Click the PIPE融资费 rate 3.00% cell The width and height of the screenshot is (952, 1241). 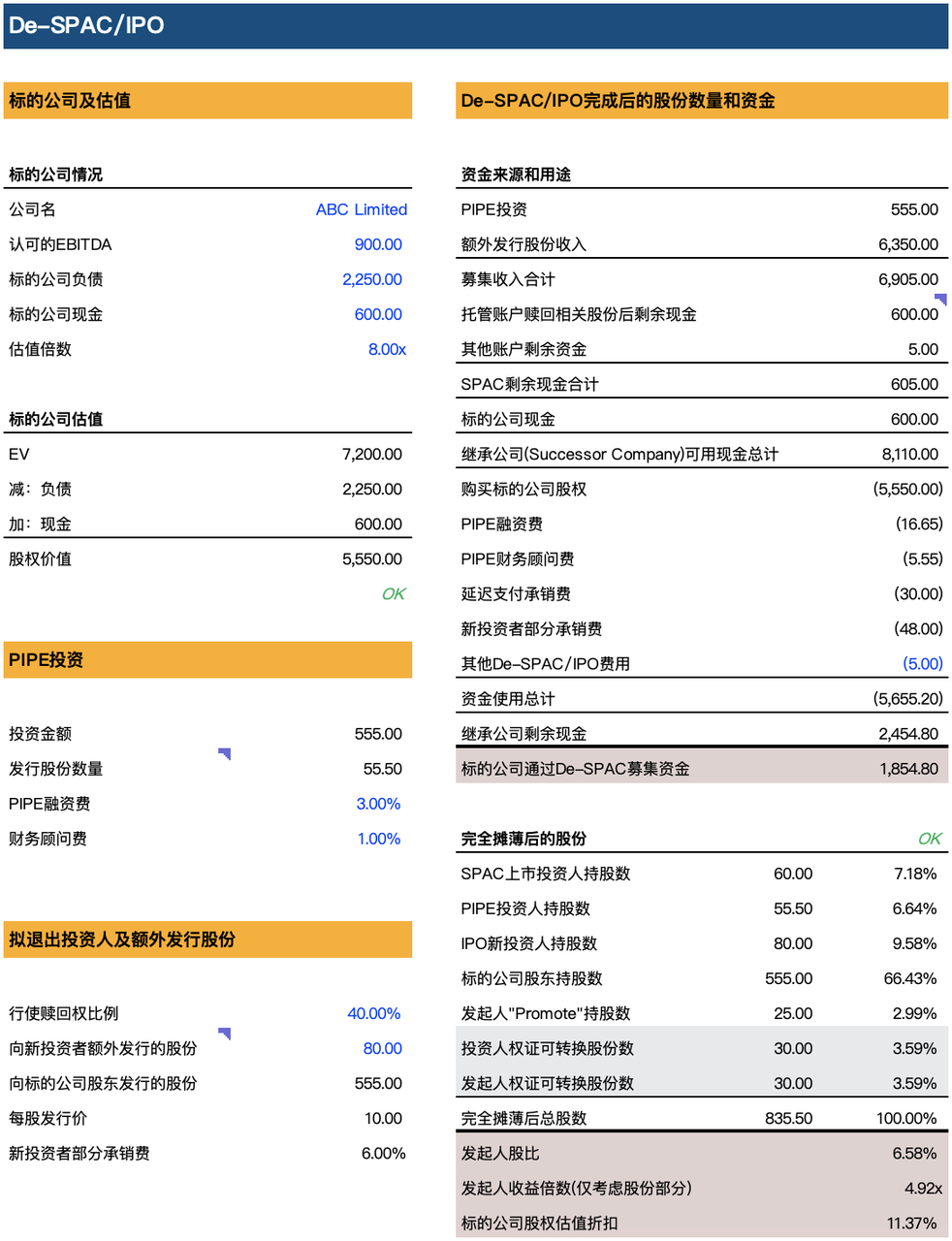point(378,804)
